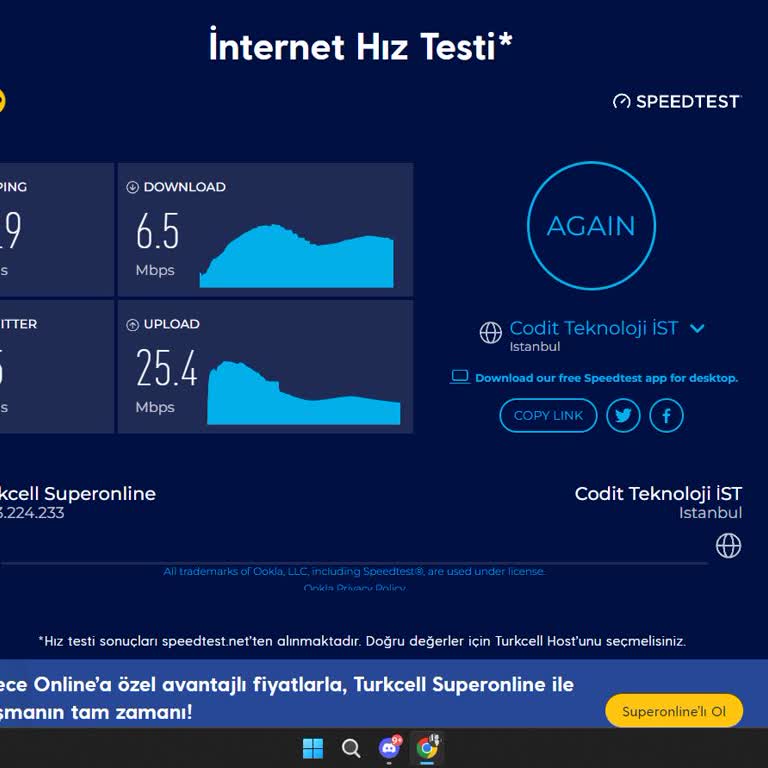Expand the Codit Teknoloji İST server dropdown chevron
This screenshot has height=768, width=768.
[697, 328]
